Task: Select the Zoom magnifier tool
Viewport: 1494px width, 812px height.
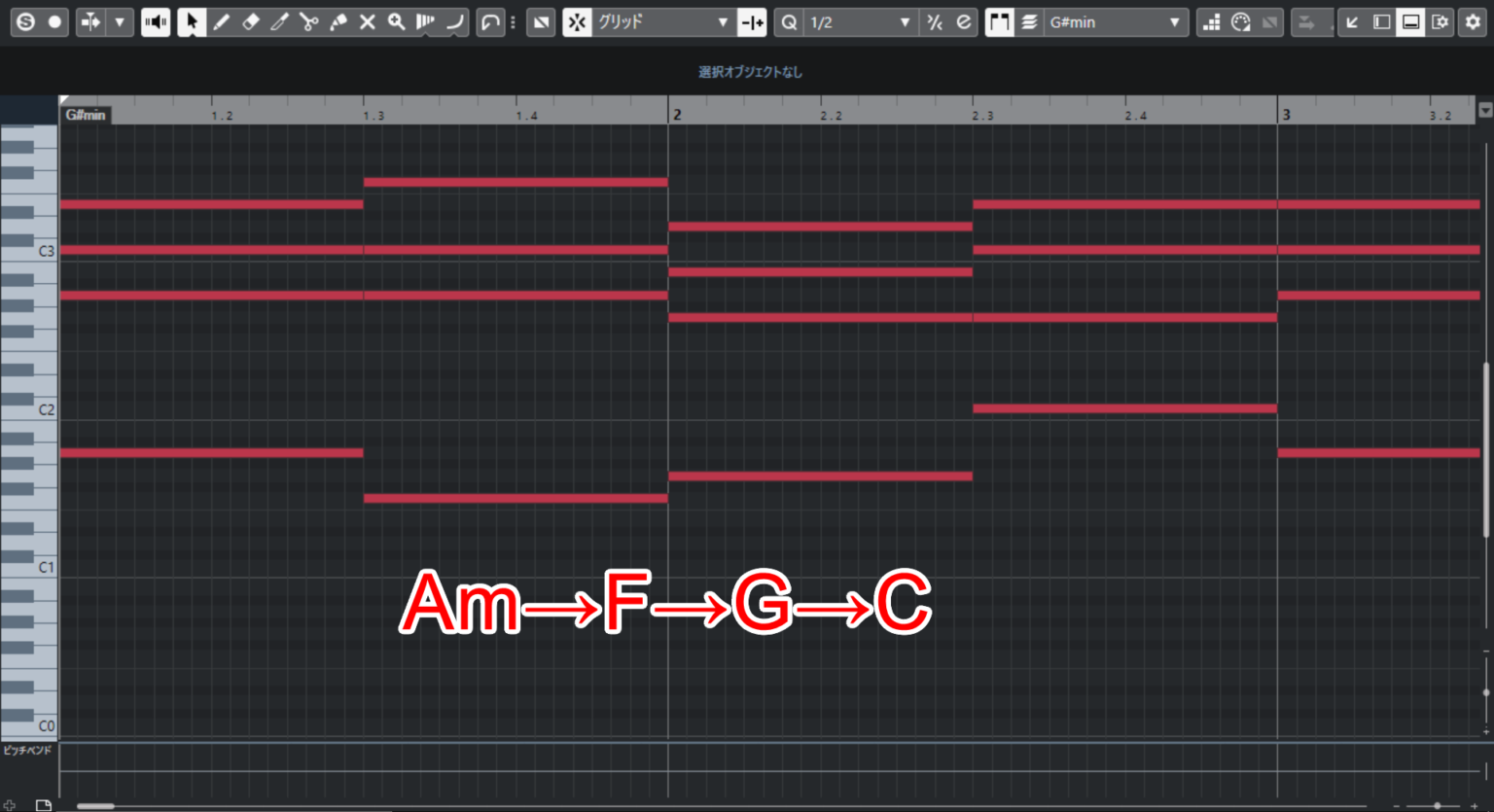Action: (x=396, y=21)
